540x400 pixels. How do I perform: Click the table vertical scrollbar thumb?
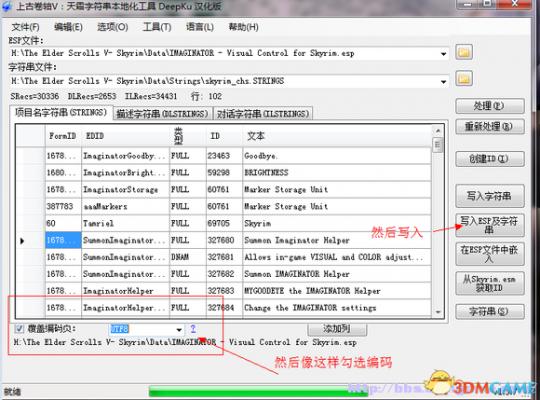[438, 145]
